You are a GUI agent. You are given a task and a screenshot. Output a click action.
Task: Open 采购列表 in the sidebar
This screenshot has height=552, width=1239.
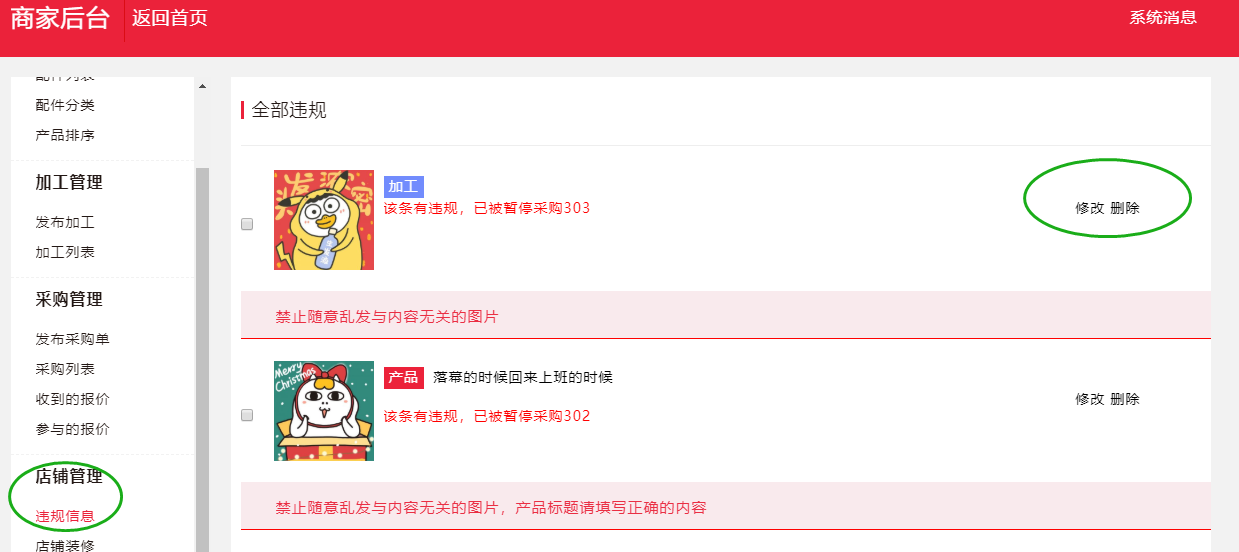click(x=65, y=369)
